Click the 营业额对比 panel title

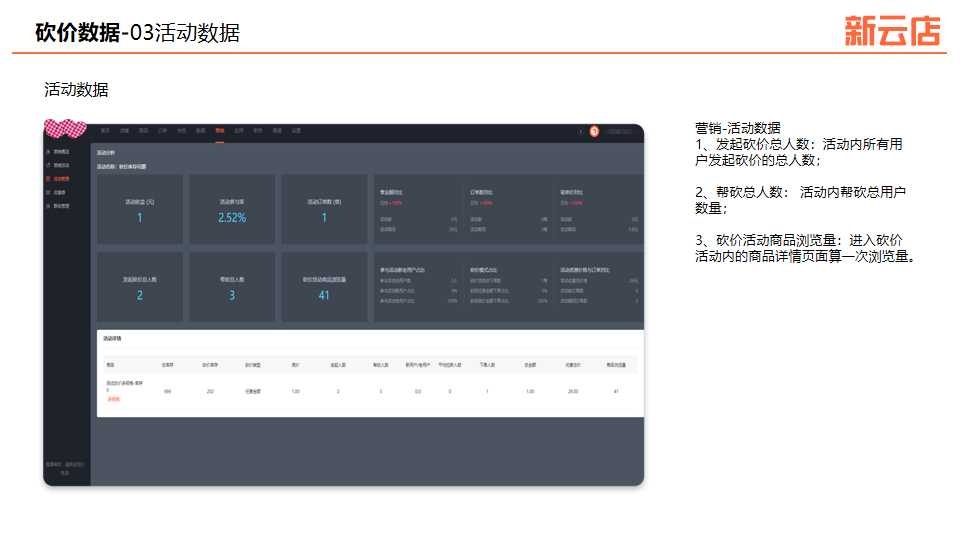pos(391,192)
